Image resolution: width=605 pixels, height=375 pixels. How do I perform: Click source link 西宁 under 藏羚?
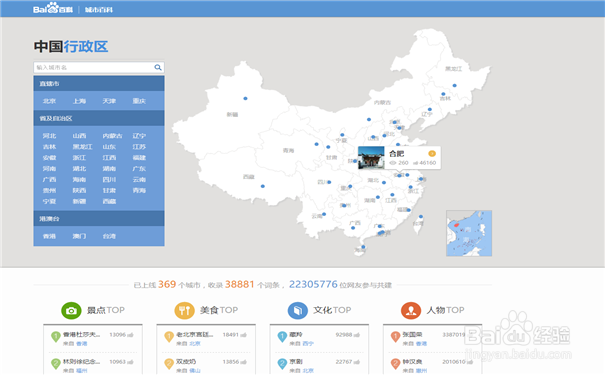pos(308,343)
